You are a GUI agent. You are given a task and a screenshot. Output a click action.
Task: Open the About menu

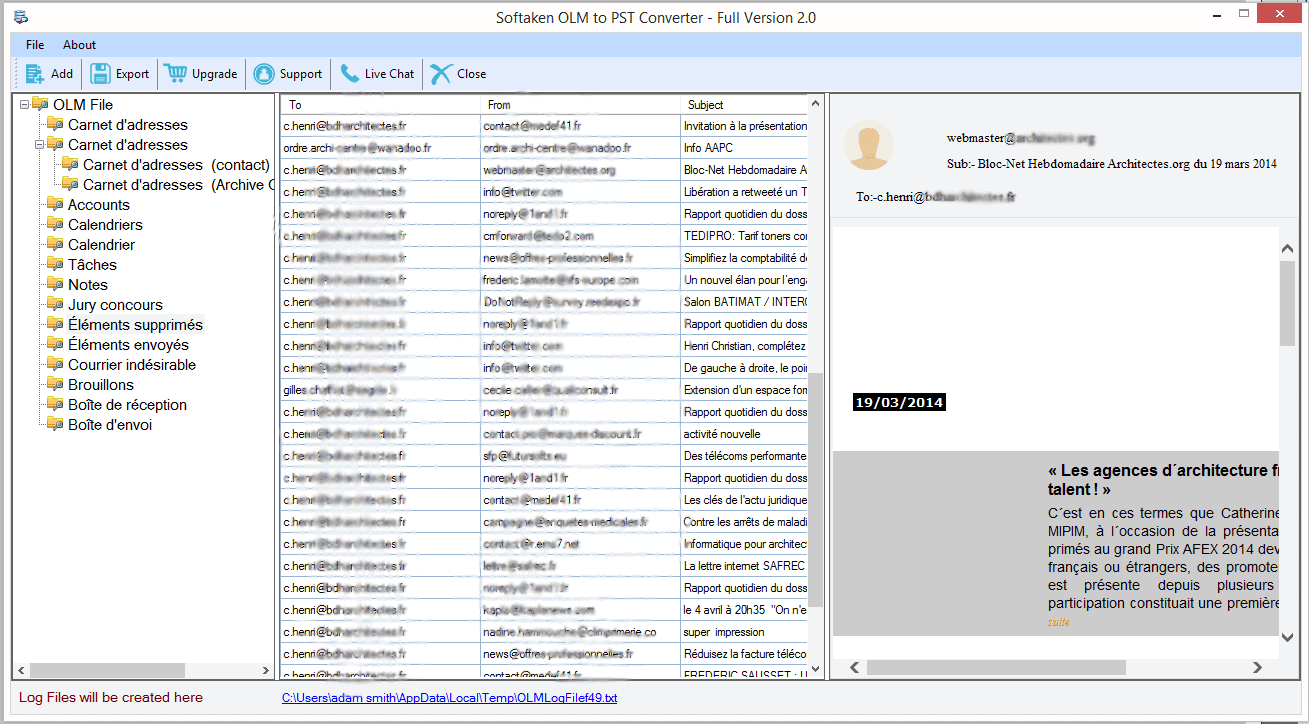coord(79,45)
